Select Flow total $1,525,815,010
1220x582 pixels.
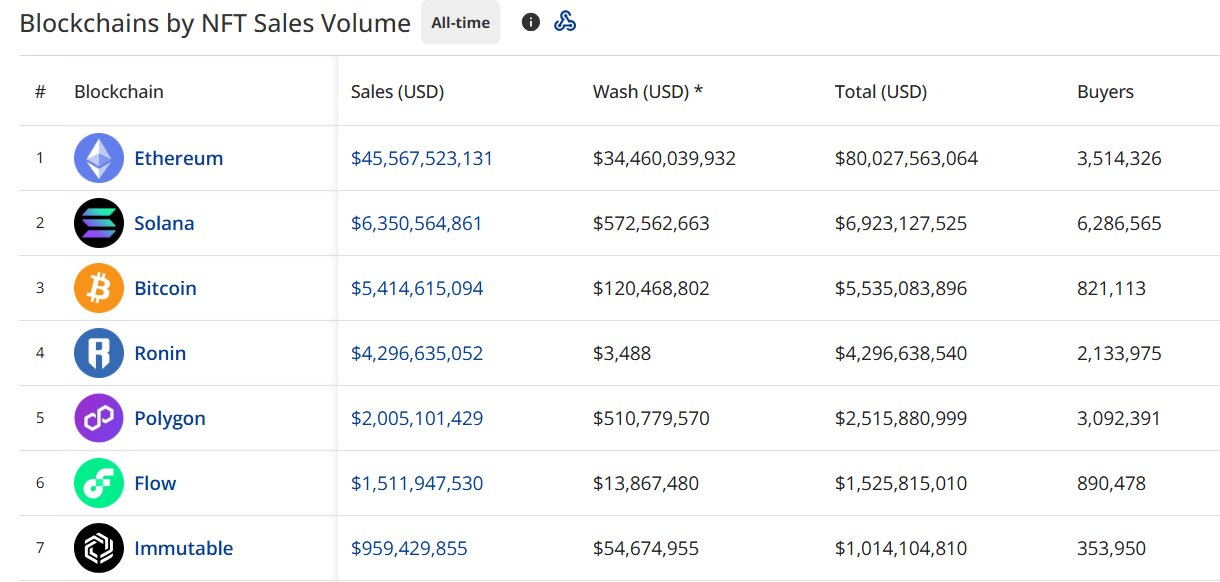coord(901,483)
